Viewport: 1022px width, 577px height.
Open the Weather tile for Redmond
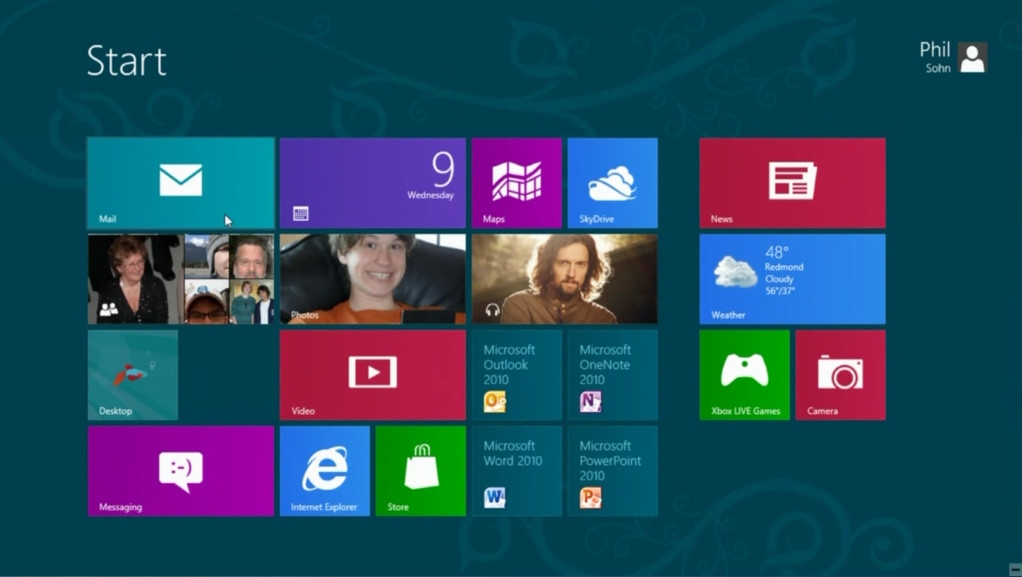(x=792, y=279)
